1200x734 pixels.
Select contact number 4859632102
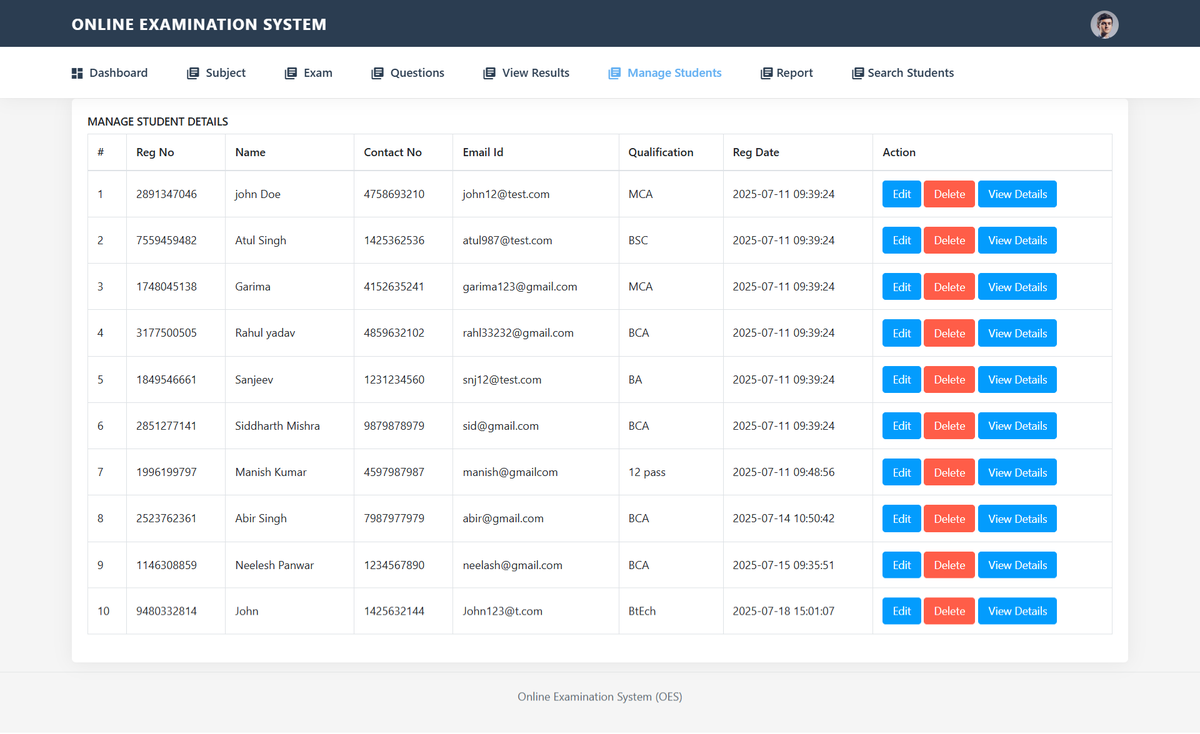pos(394,333)
